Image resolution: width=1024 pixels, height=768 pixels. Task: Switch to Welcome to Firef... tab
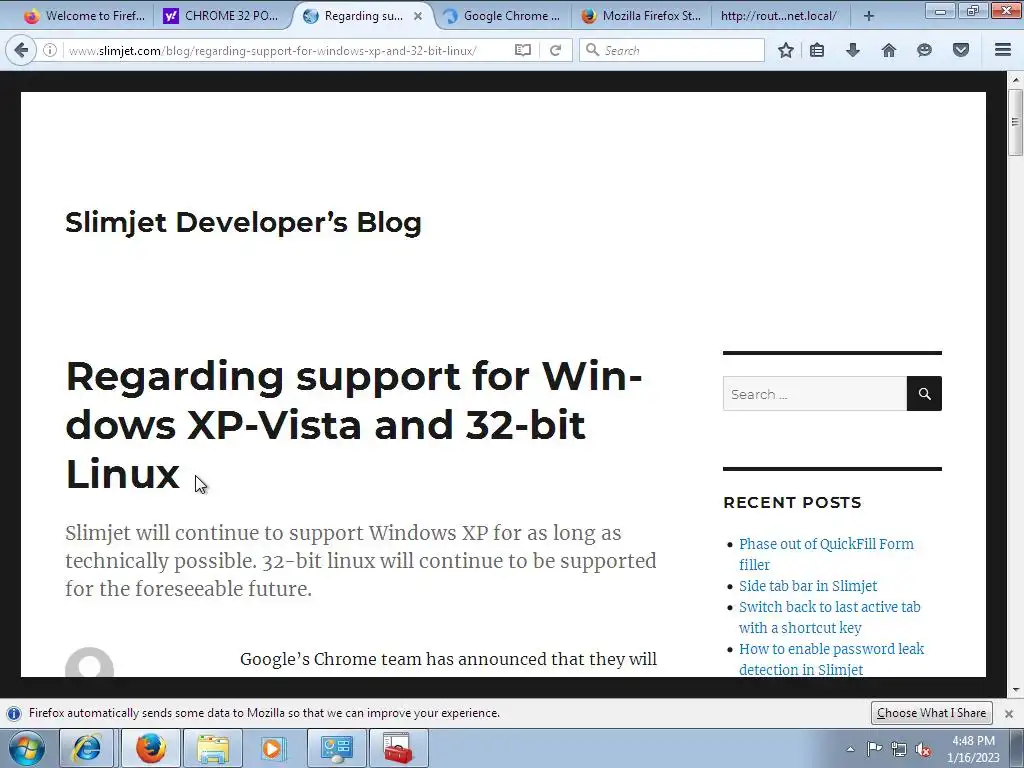[84, 16]
